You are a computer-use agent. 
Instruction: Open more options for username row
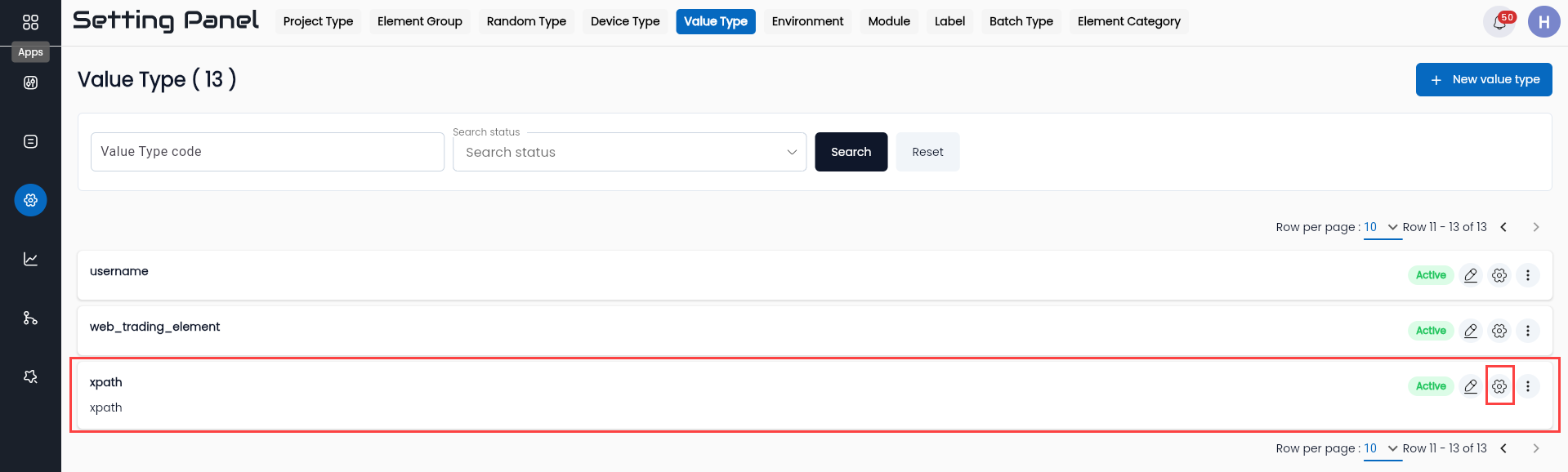(x=1528, y=275)
